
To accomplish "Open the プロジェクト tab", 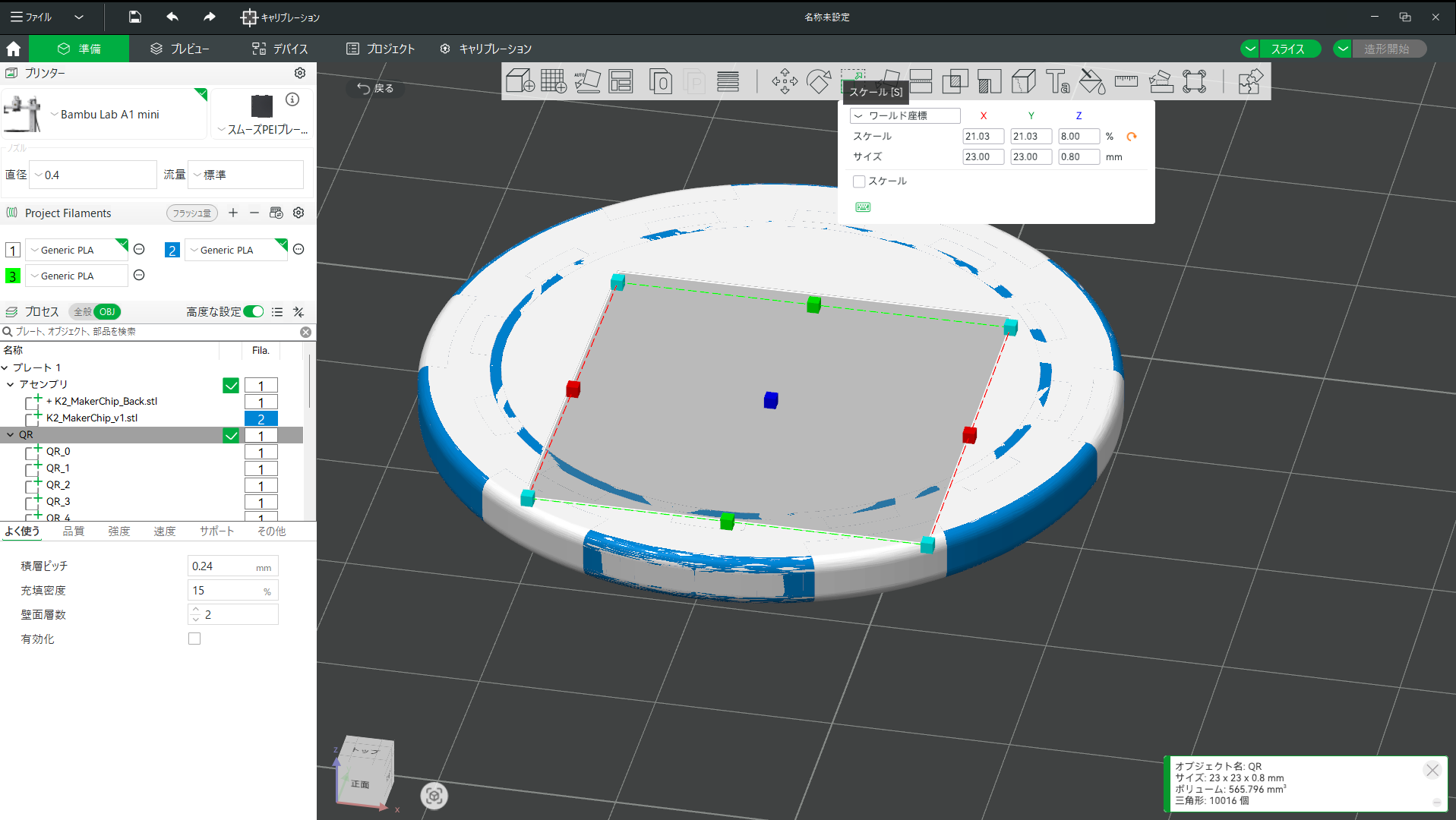I will click(381, 49).
